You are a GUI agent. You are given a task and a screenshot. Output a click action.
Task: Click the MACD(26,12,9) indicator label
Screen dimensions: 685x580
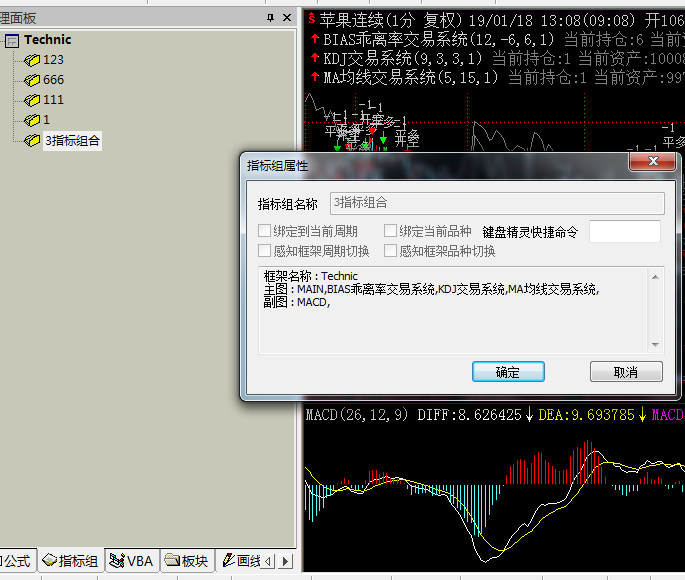(357, 414)
